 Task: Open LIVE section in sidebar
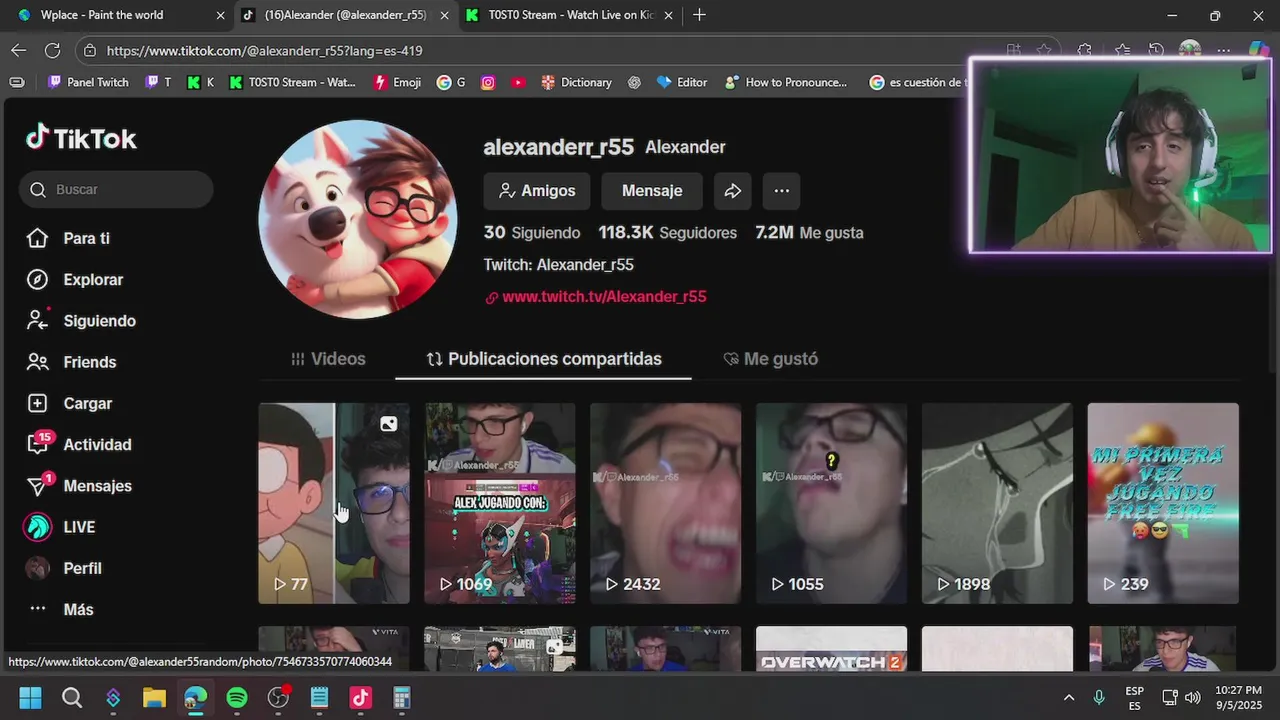pyautogui.click(x=60, y=527)
